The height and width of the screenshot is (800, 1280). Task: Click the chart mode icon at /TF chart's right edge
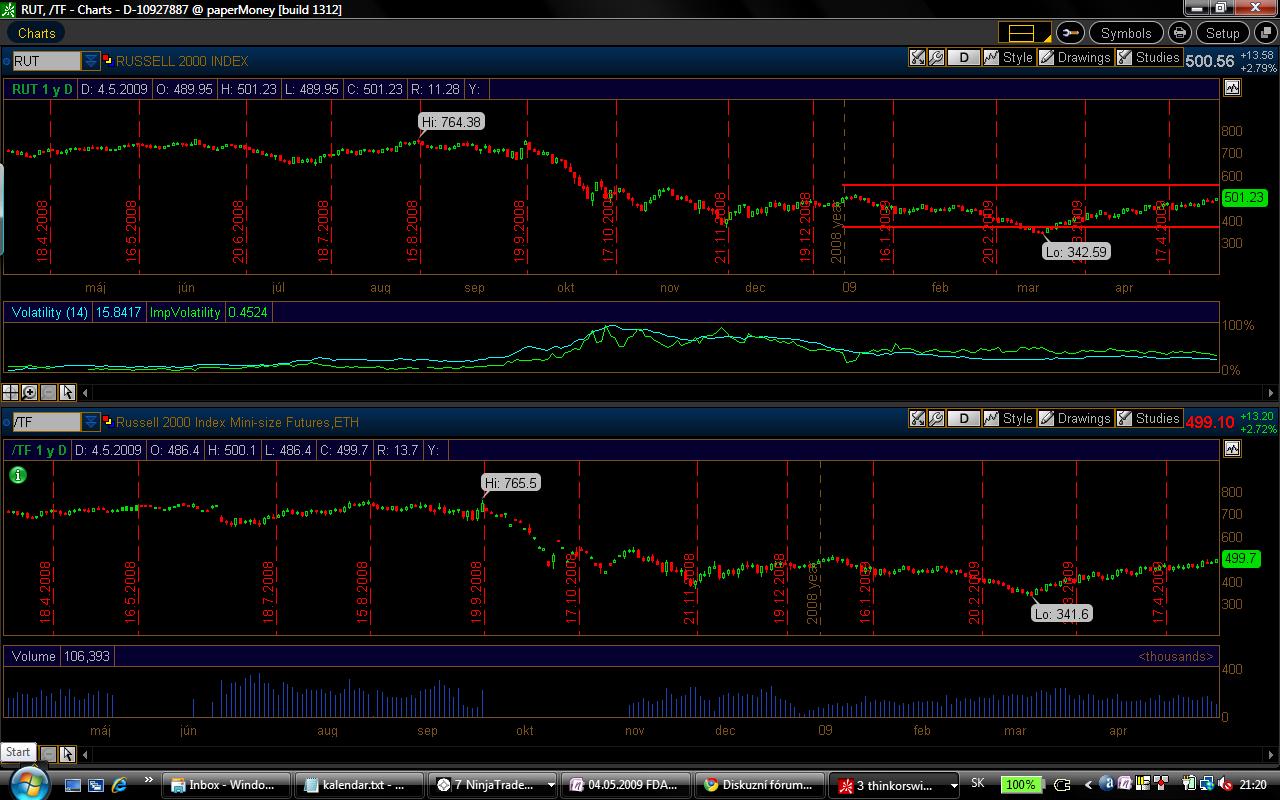[x=1231, y=449]
